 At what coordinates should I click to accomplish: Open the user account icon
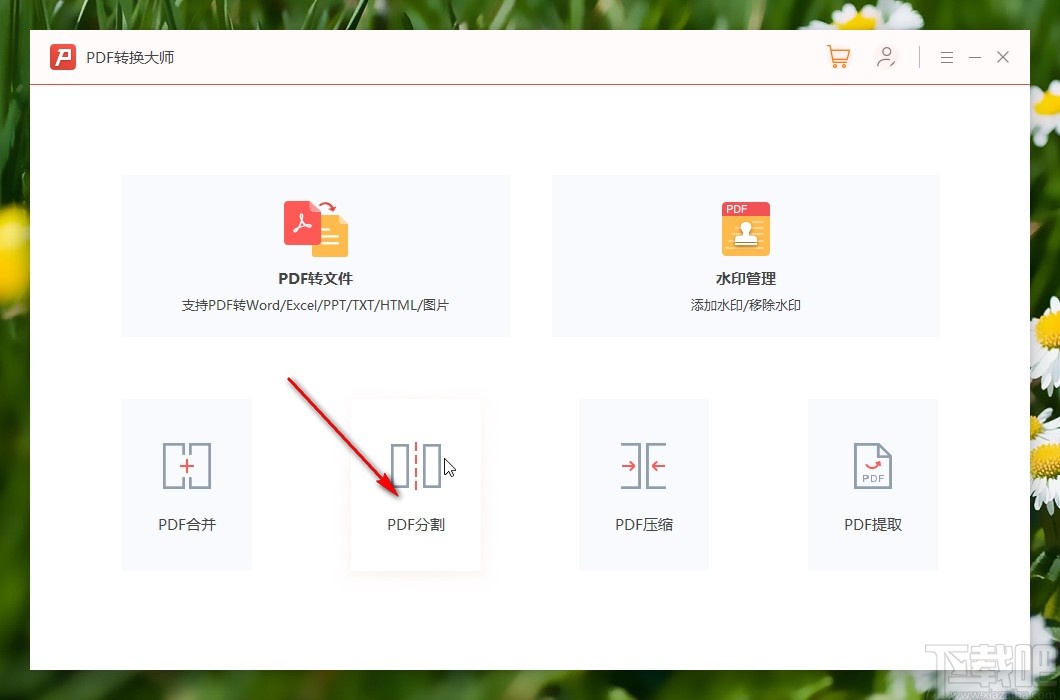[x=886, y=57]
